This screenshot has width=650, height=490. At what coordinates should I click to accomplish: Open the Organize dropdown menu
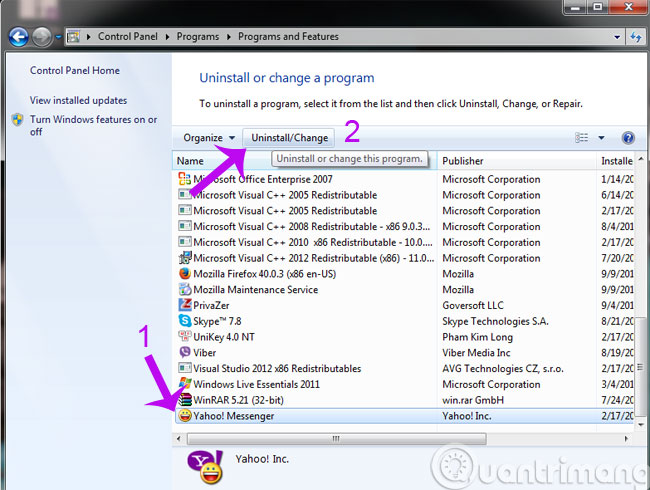[209, 138]
